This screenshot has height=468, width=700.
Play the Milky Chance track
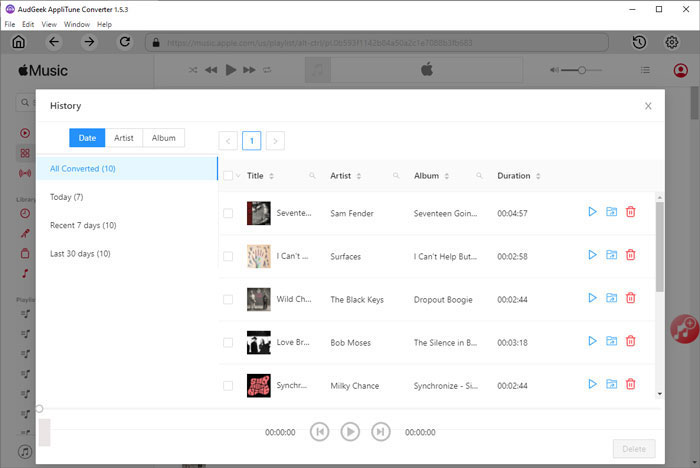pyautogui.click(x=592, y=384)
